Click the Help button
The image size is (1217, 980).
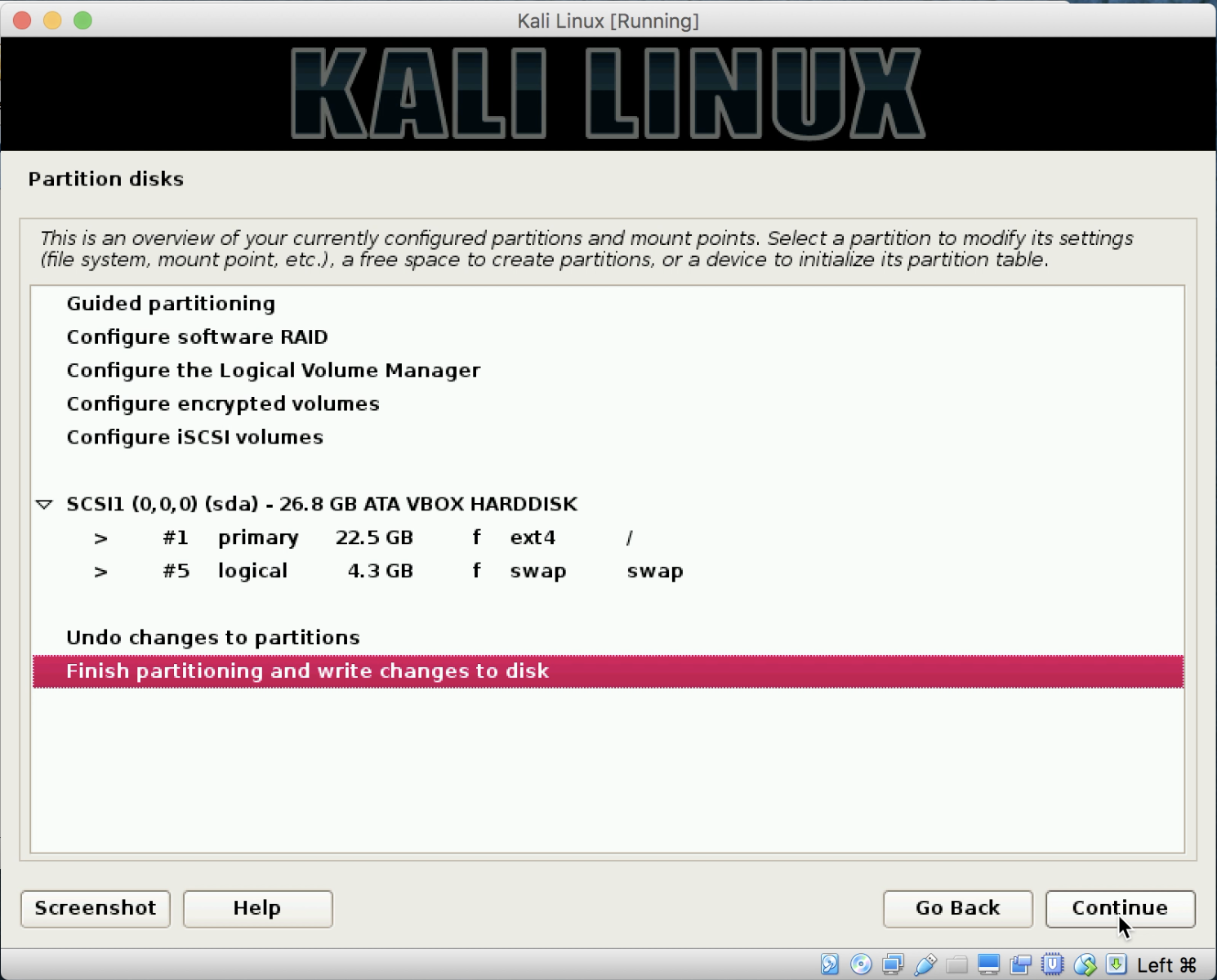pyautogui.click(x=257, y=909)
